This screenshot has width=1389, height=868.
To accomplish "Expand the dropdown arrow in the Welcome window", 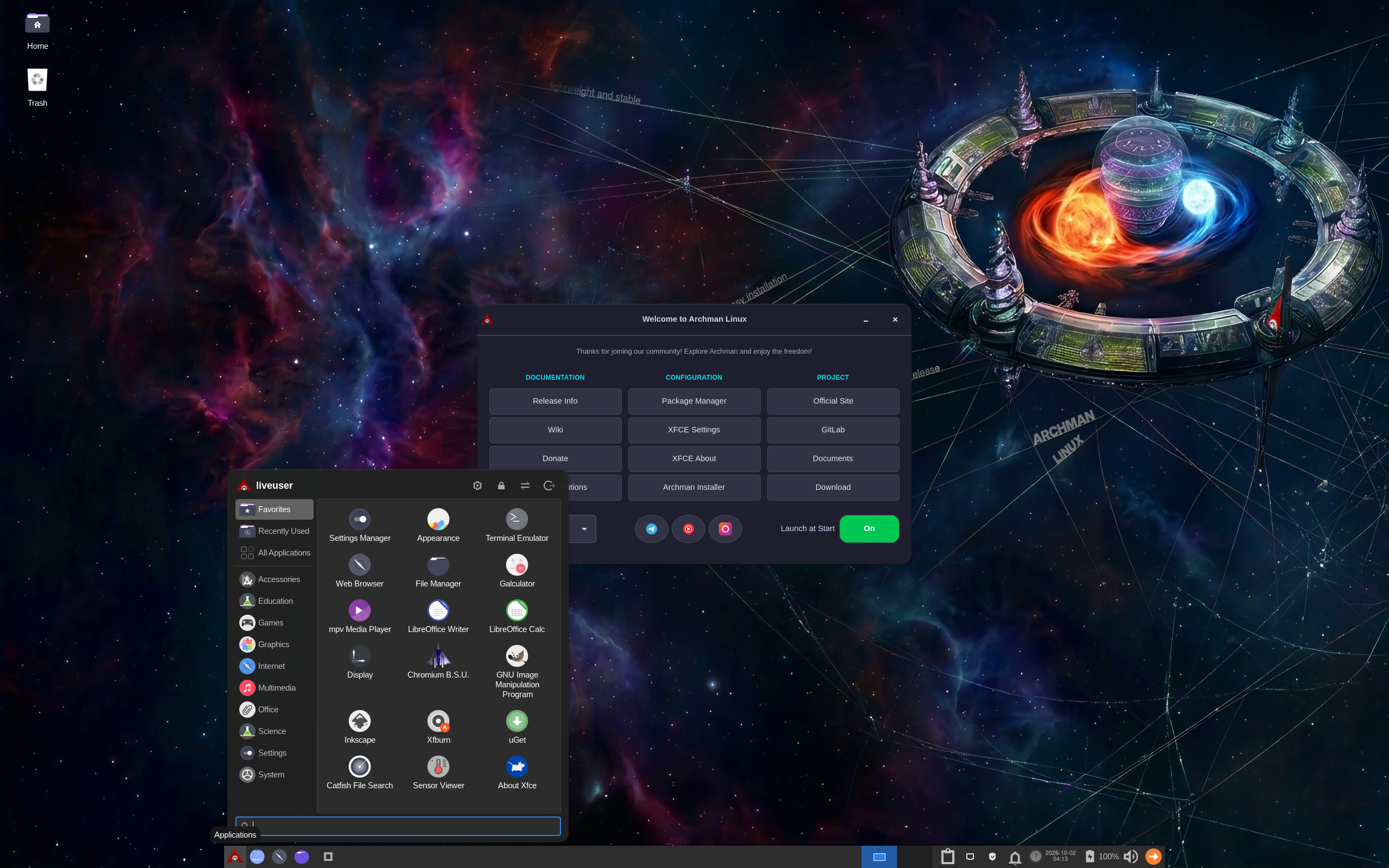I will pos(584,529).
